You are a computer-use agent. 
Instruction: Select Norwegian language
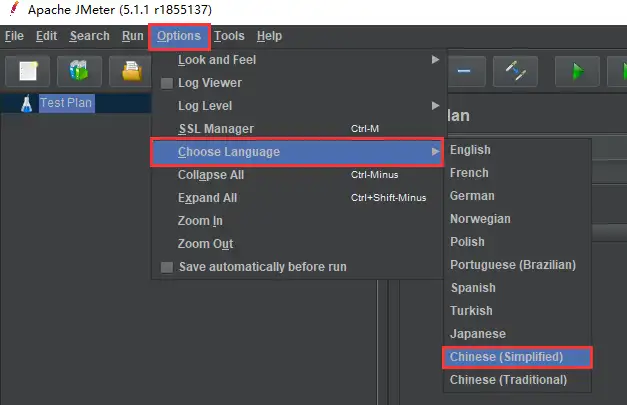[x=517, y=219]
